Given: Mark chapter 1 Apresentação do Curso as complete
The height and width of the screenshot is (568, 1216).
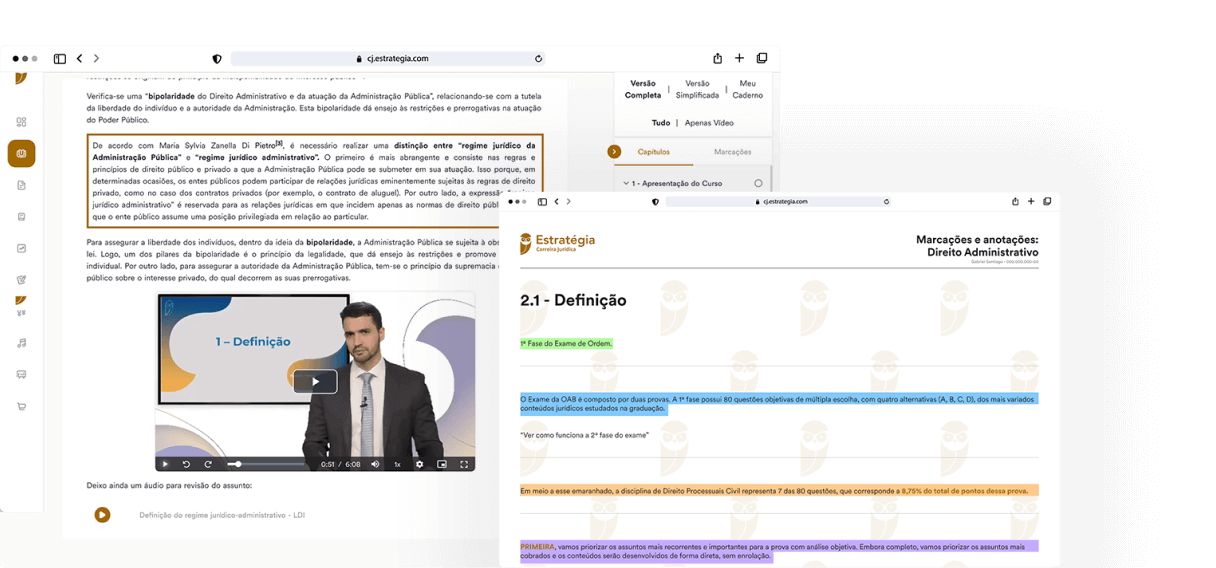Looking at the screenshot, I should coord(758,183).
